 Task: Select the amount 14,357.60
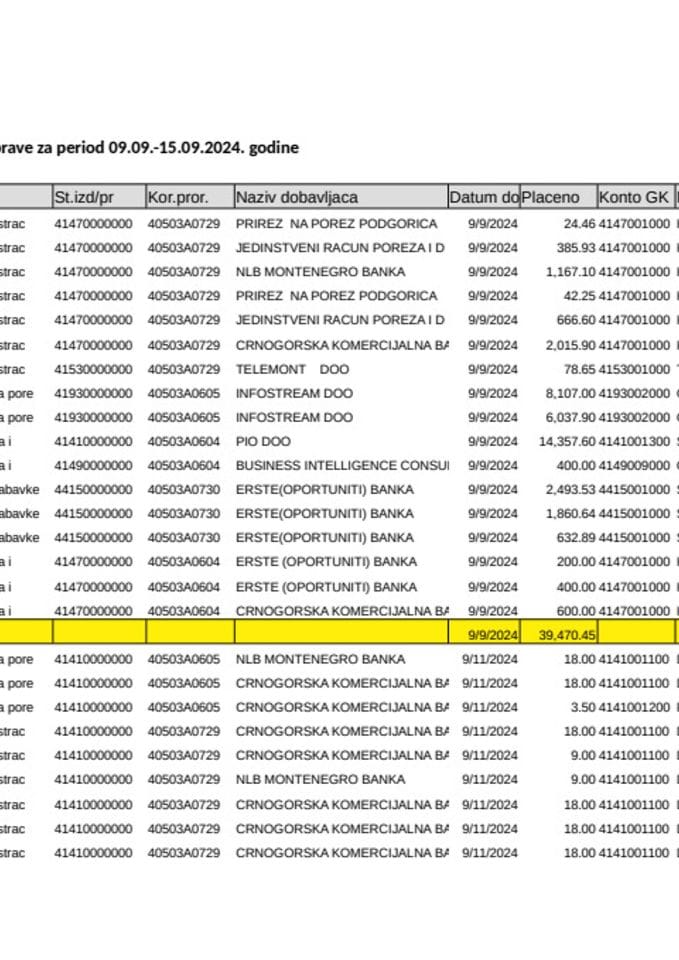click(567, 441)
